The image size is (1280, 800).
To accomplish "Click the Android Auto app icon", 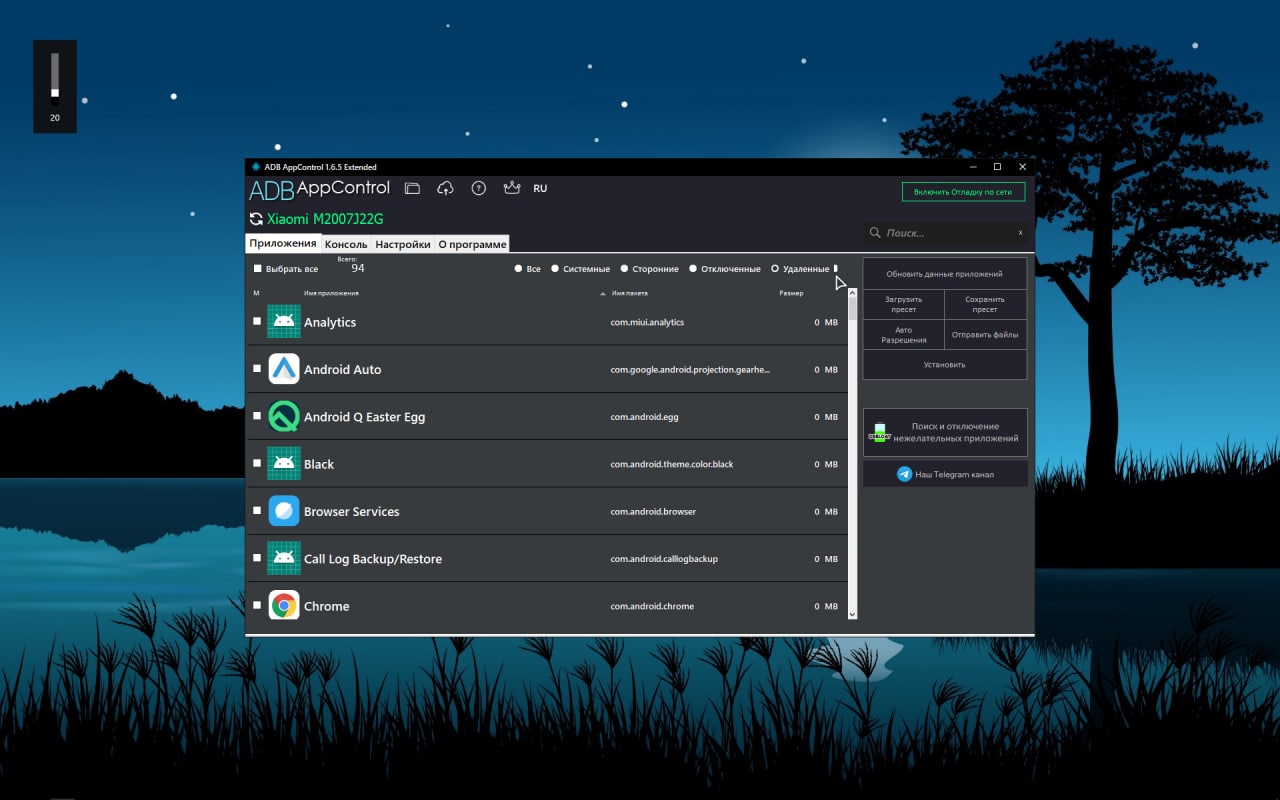I will coord(284,369).
